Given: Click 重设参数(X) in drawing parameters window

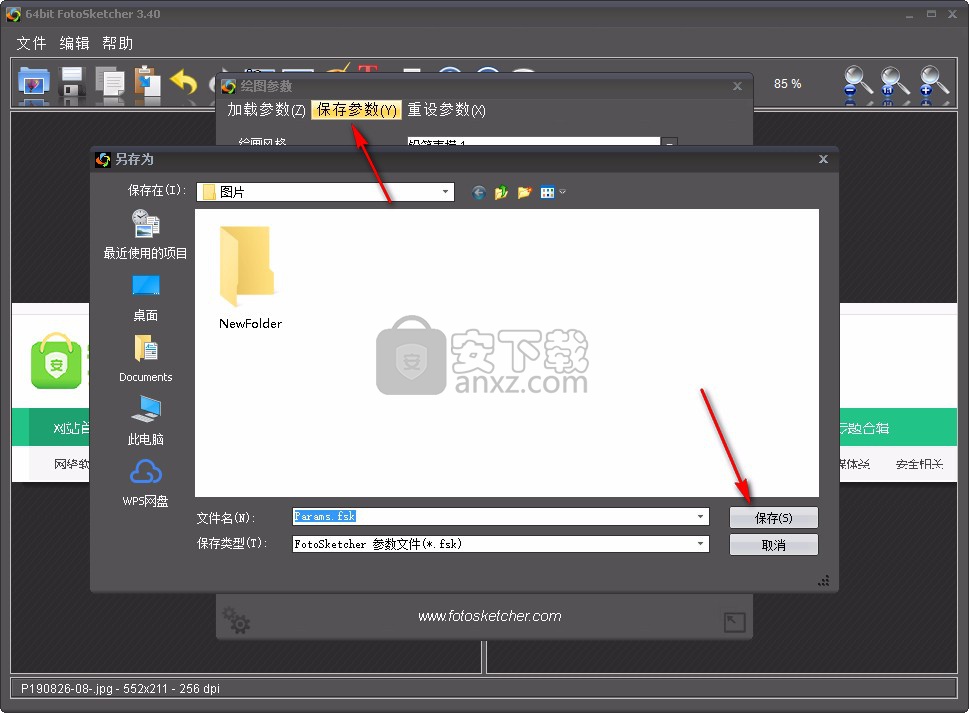Looking at the screenshot, I should 446,110.
